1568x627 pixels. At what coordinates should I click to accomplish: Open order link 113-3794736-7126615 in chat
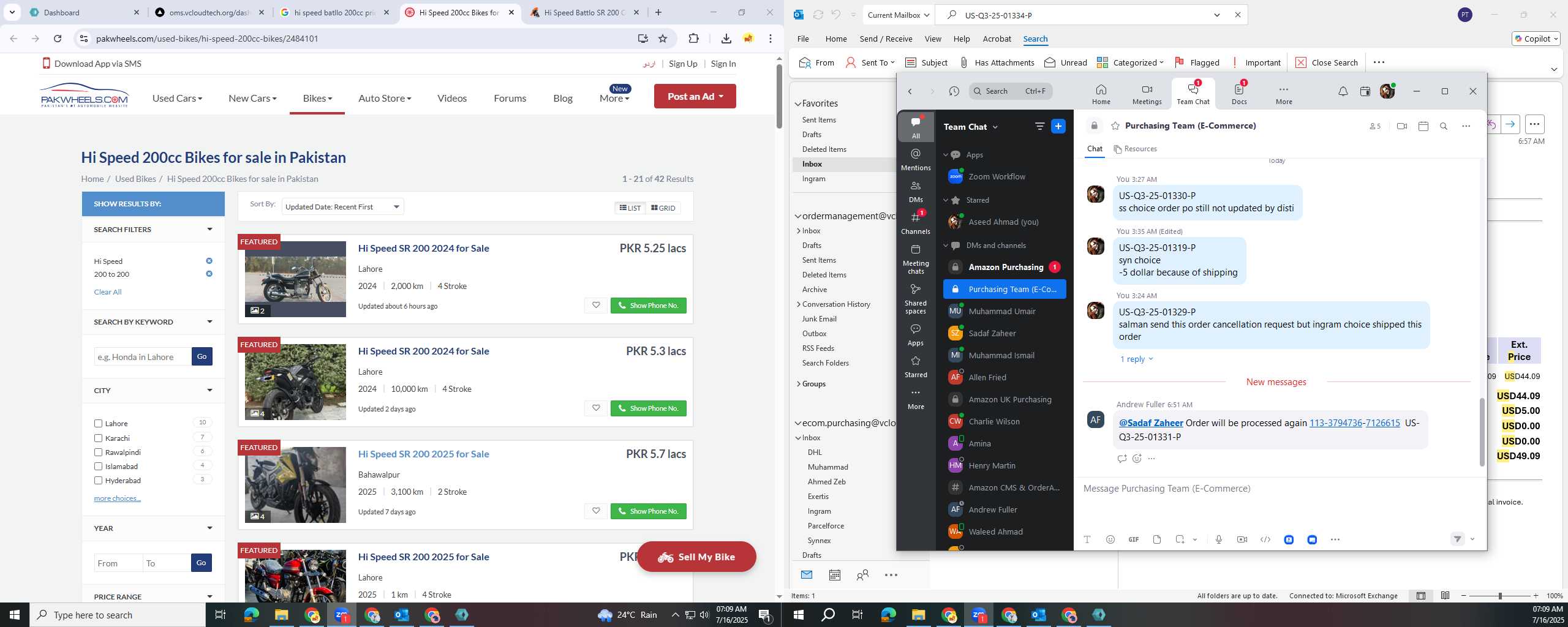1354,423
